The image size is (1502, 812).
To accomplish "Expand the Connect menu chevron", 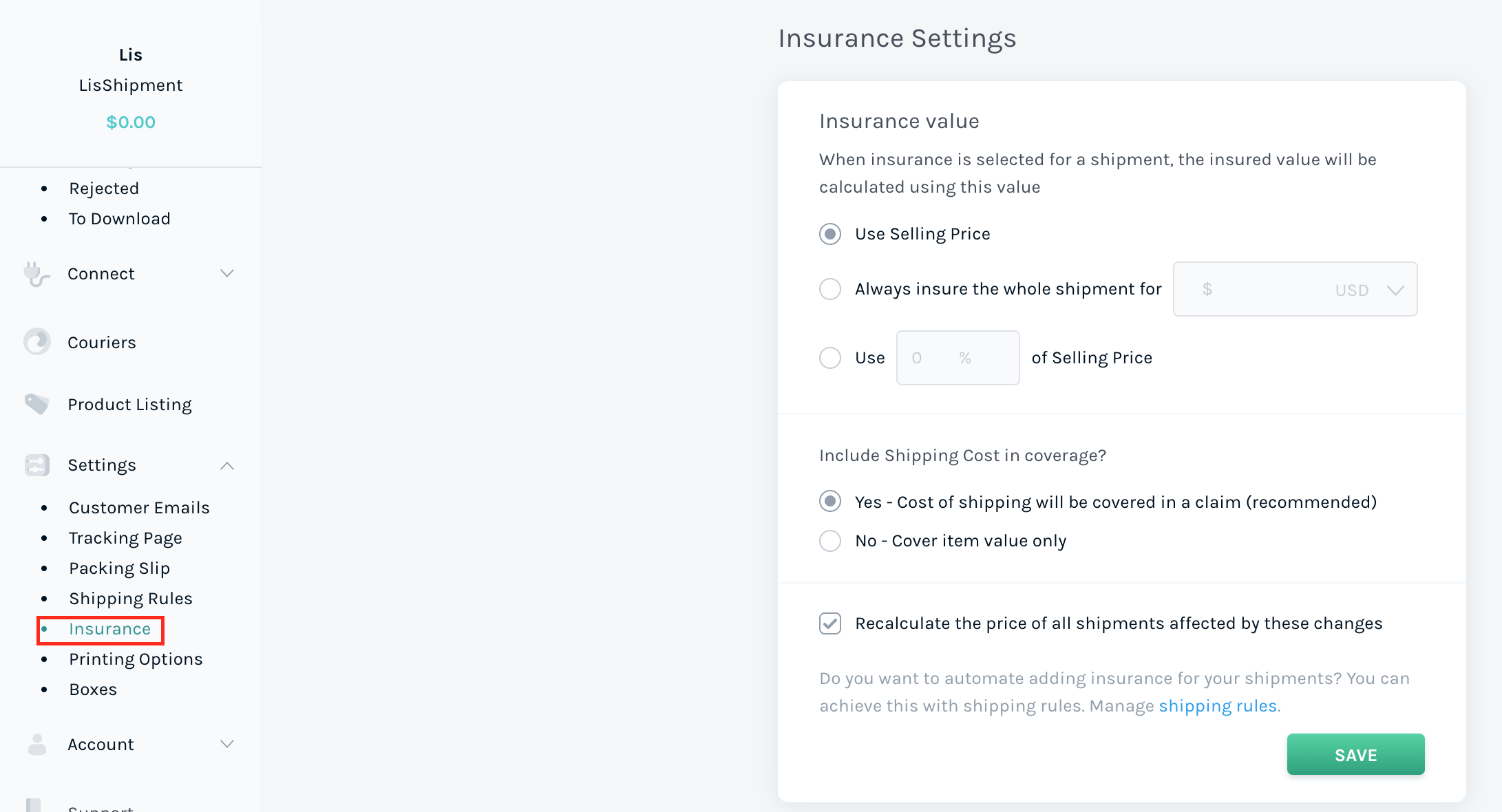I will (227, 273).
